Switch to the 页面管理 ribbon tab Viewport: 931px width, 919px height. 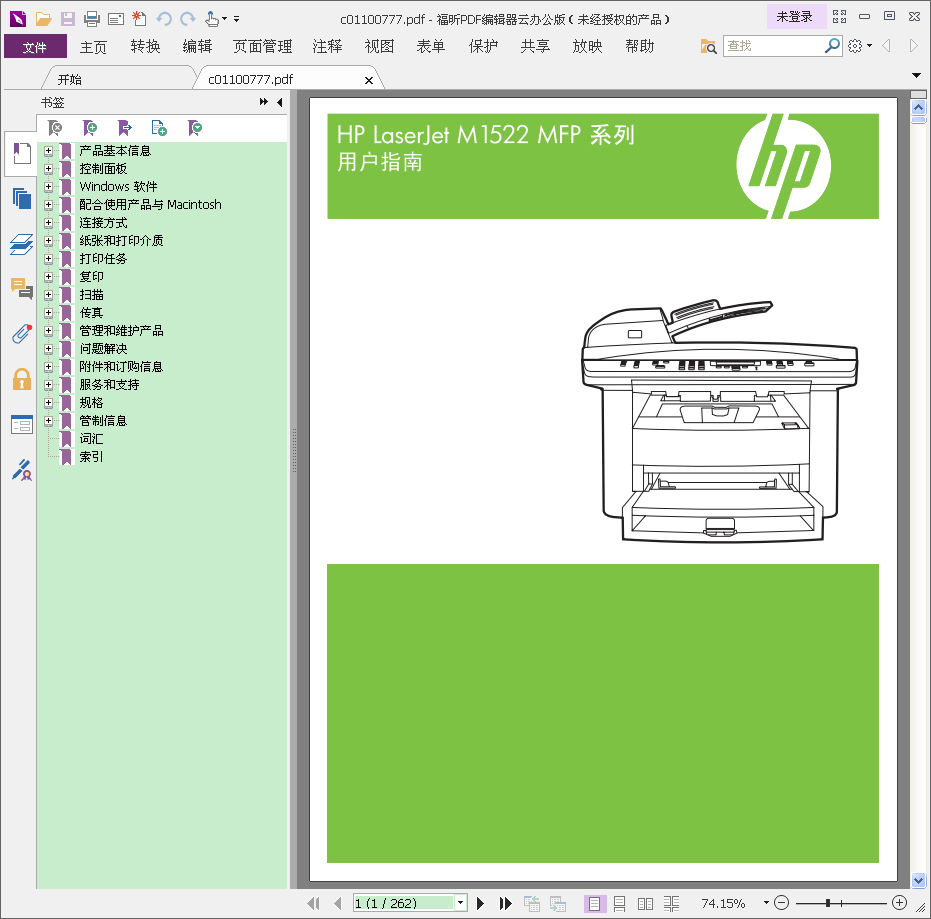pos(262,46)
